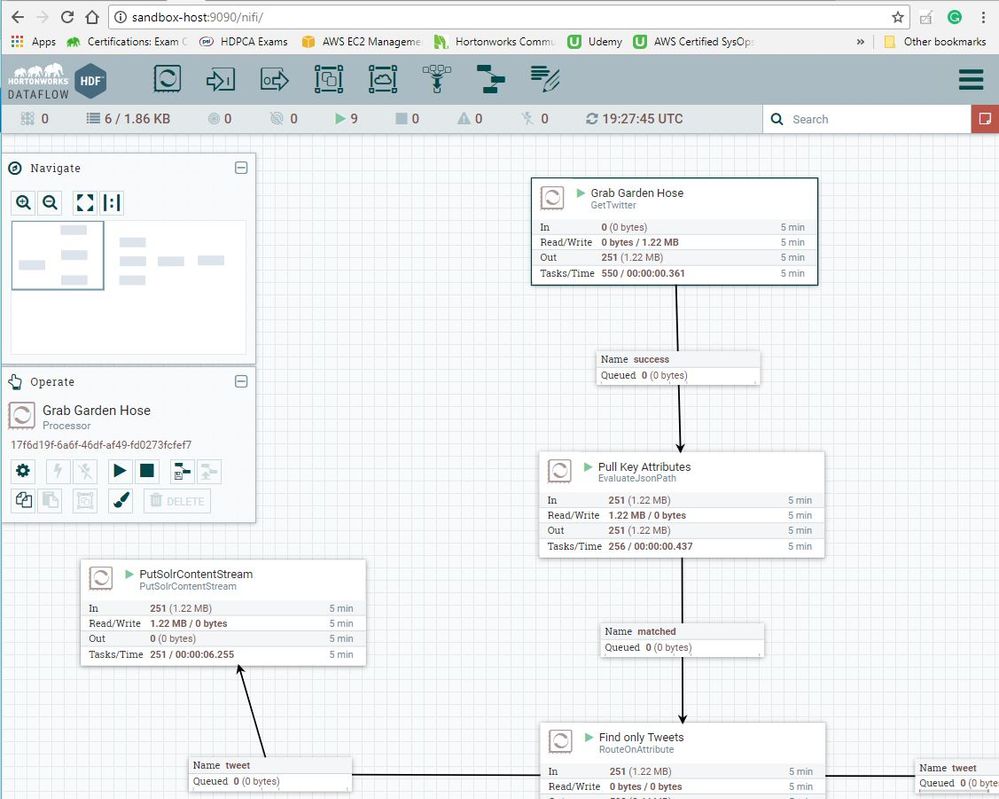Viewport: 999px width, 799px height.
Task: Click the Label toolbar icon
Action: (545, 80)
